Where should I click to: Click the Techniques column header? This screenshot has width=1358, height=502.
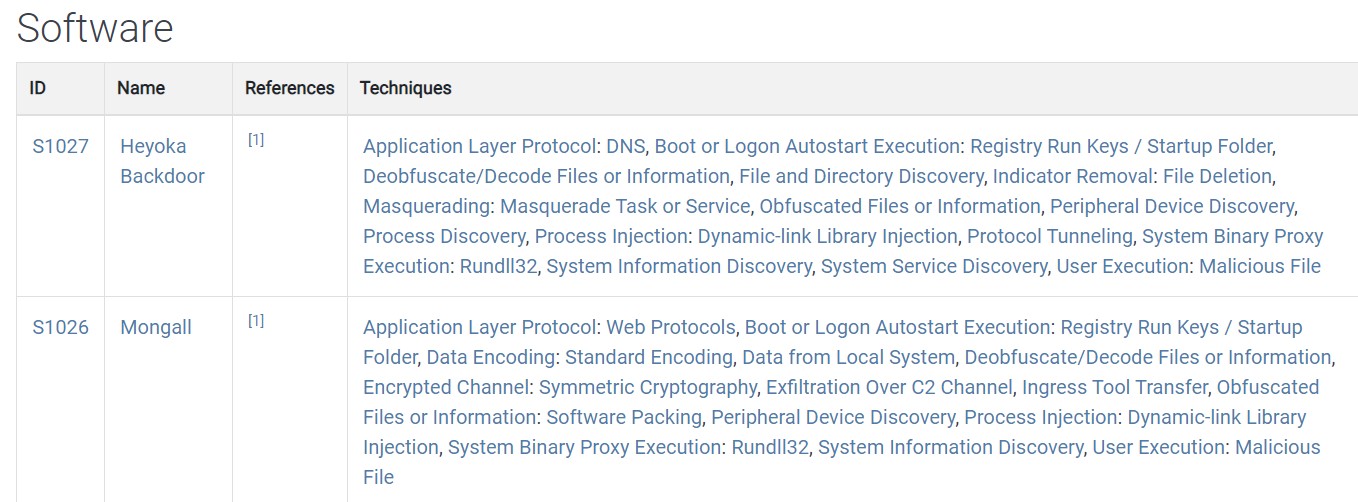[x=405, y=88]
